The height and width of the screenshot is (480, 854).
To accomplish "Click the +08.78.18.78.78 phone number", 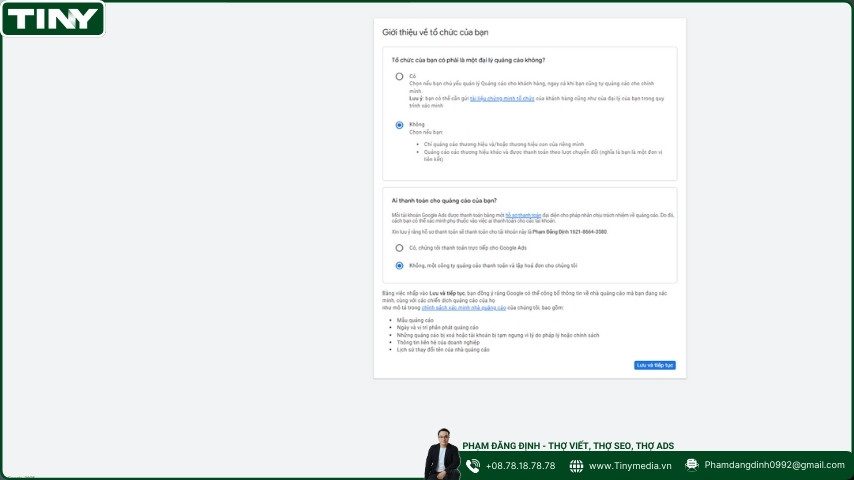I will pyautogui.click(x=520, y=466).
